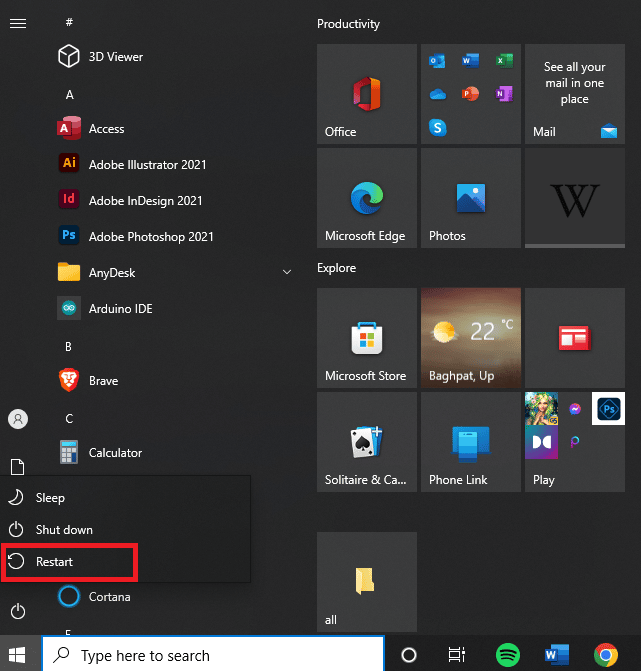Expand the Start menu hamburger button

pyautogui.click(x=17, y=24)
